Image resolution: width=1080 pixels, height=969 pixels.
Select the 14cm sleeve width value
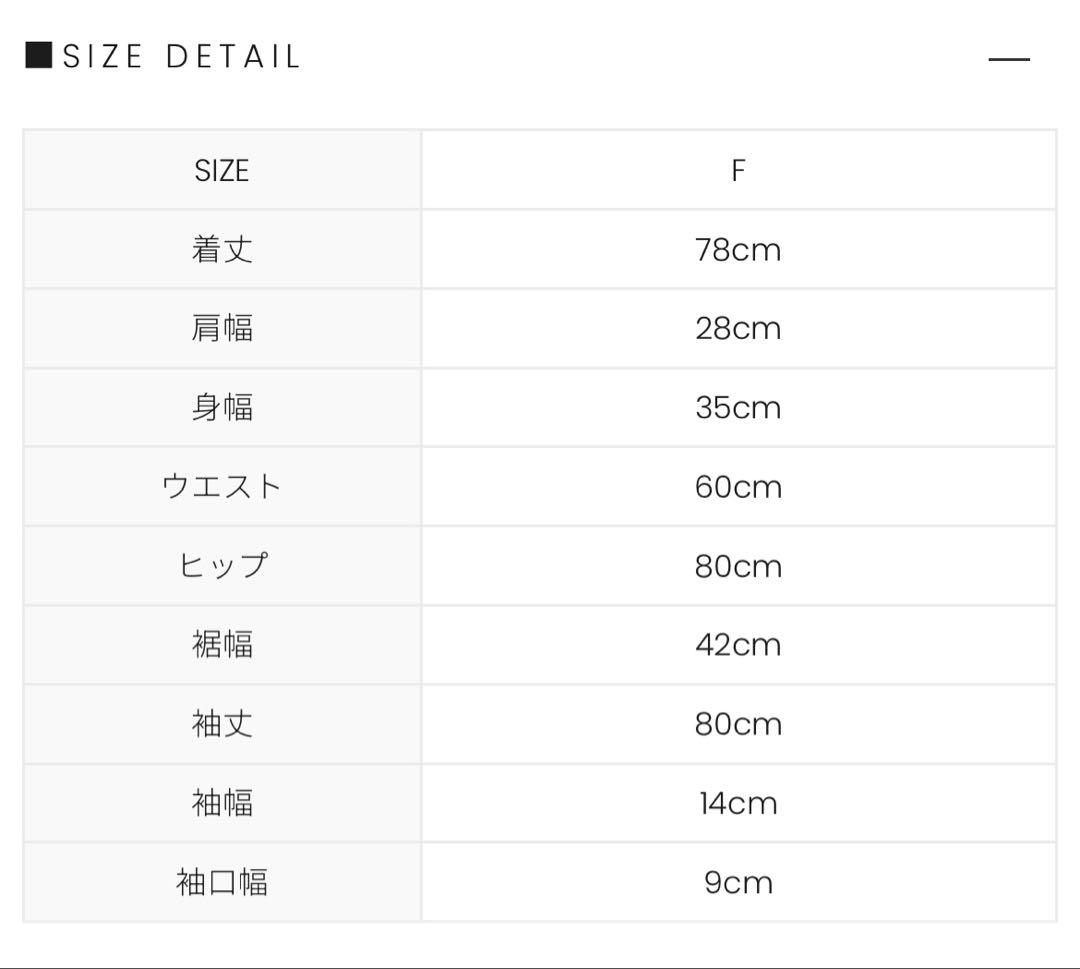click(x=738, y=803)
